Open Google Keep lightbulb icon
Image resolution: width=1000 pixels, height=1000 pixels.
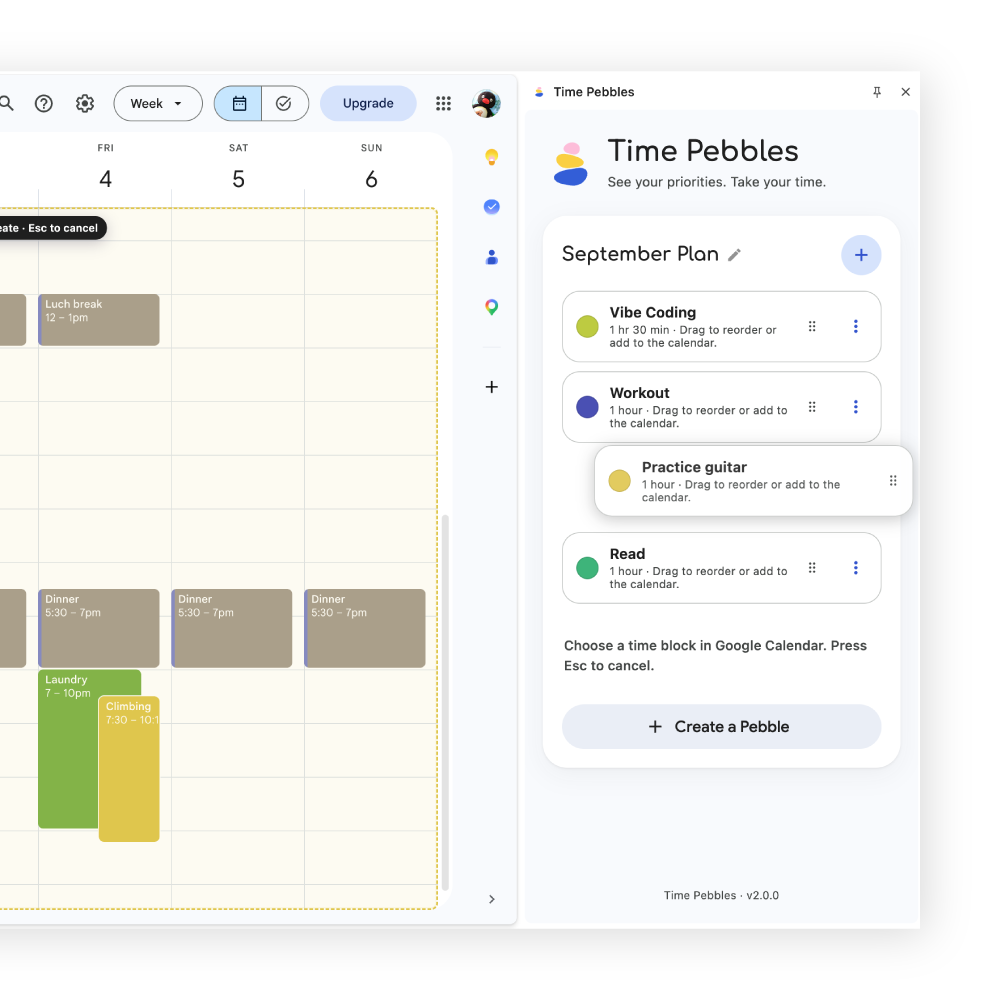tap(491, 157)
